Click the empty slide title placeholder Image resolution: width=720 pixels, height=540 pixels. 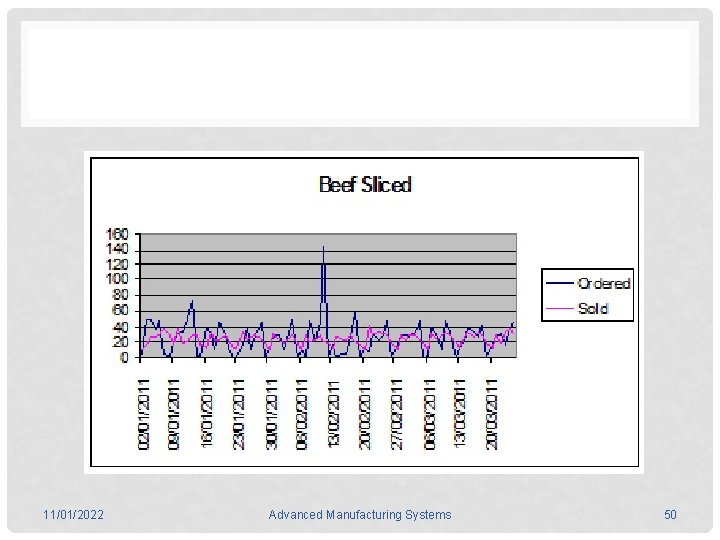[x=360, y=73]
